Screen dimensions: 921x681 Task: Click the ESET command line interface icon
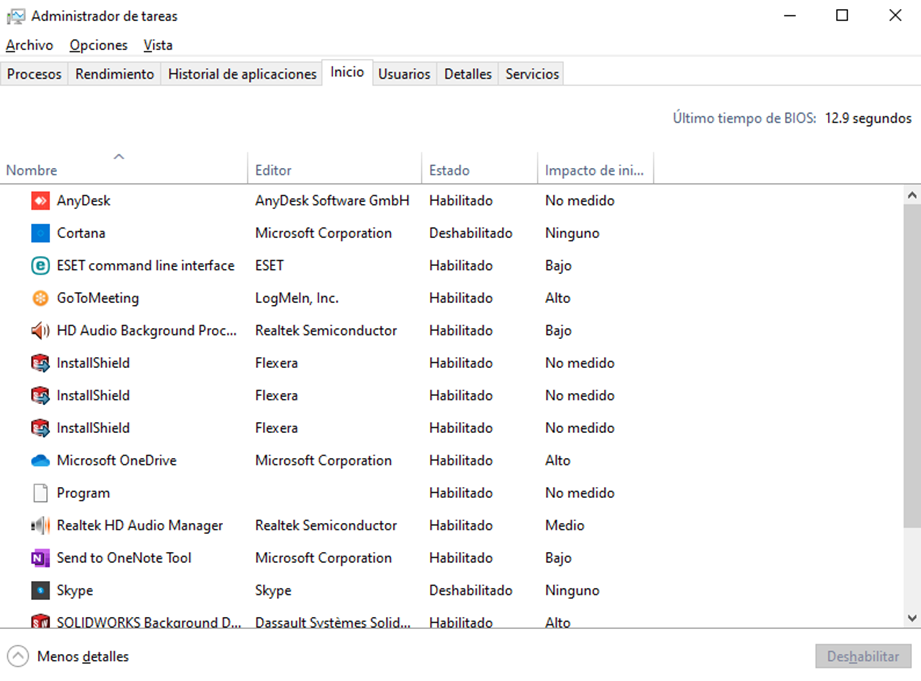pyautogui.click(x=40, y=266)
